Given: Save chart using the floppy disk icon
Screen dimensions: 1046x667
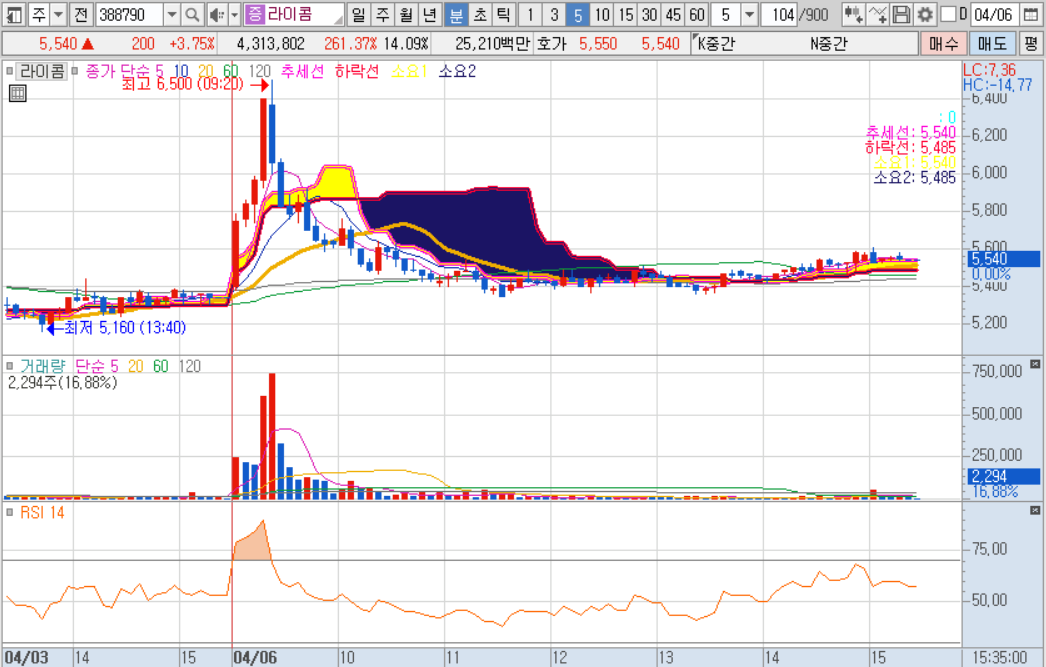Looking at the screenshot, I should click(901, 14).
